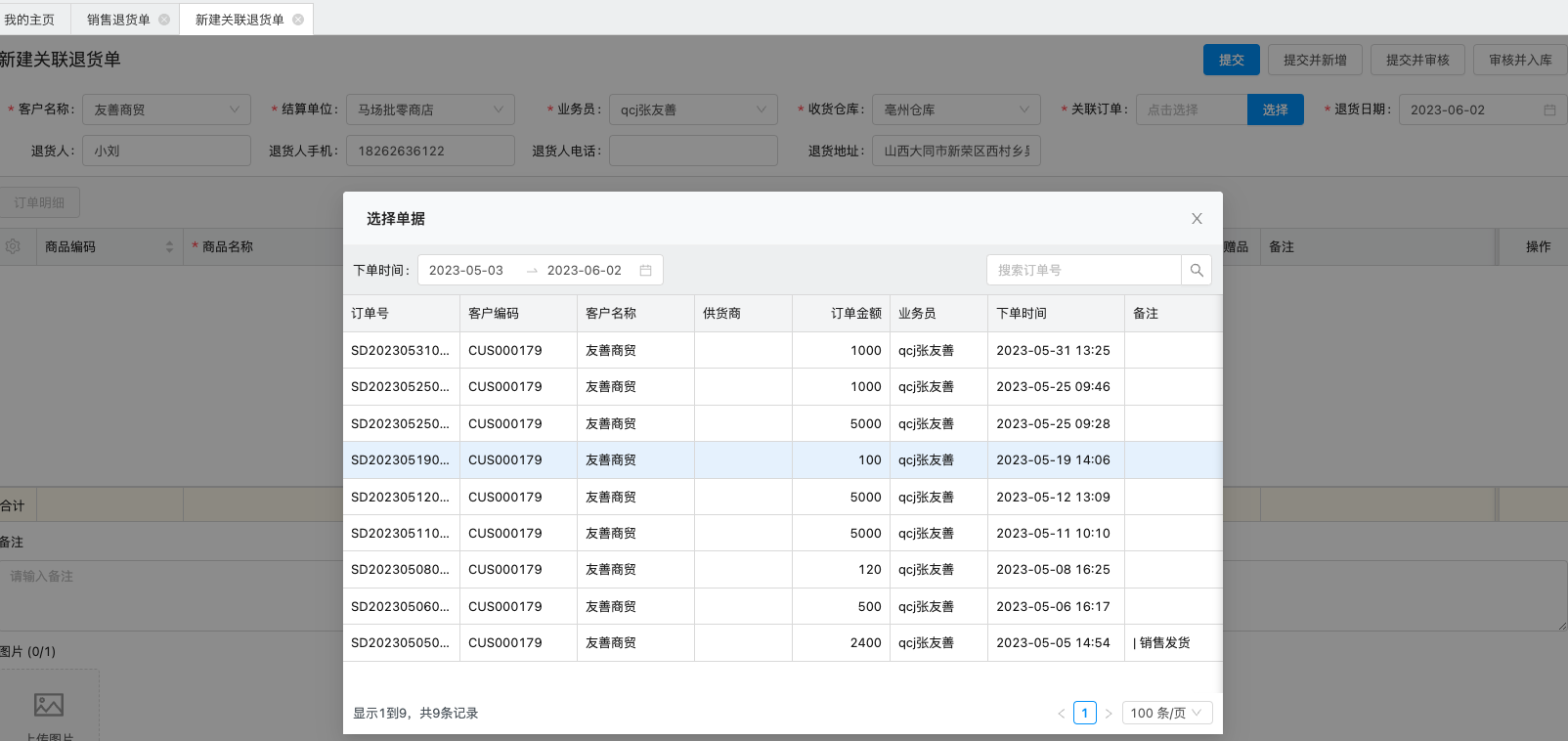
Task: Click the 订单金额 column header
Action: [x=841, y=313]
